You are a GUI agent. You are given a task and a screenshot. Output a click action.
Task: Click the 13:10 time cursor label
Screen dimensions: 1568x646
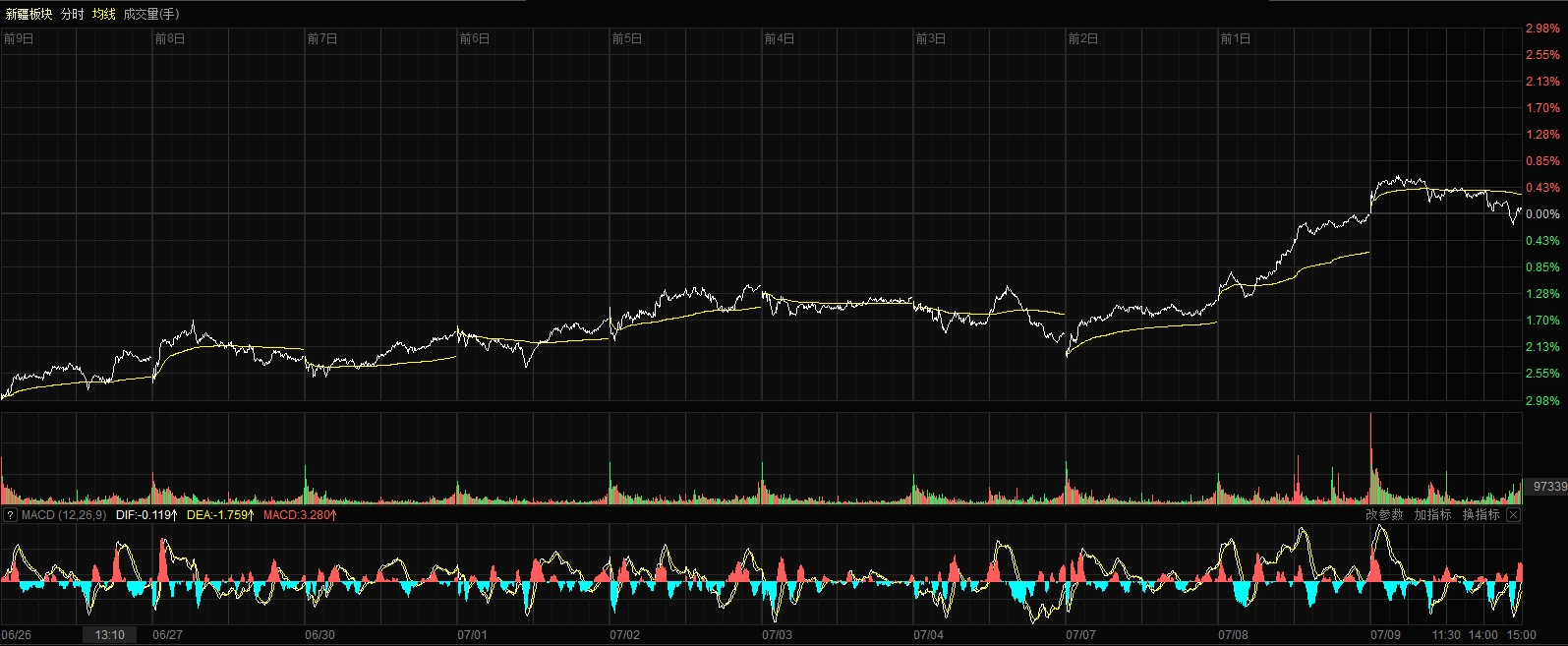(109, 635)
